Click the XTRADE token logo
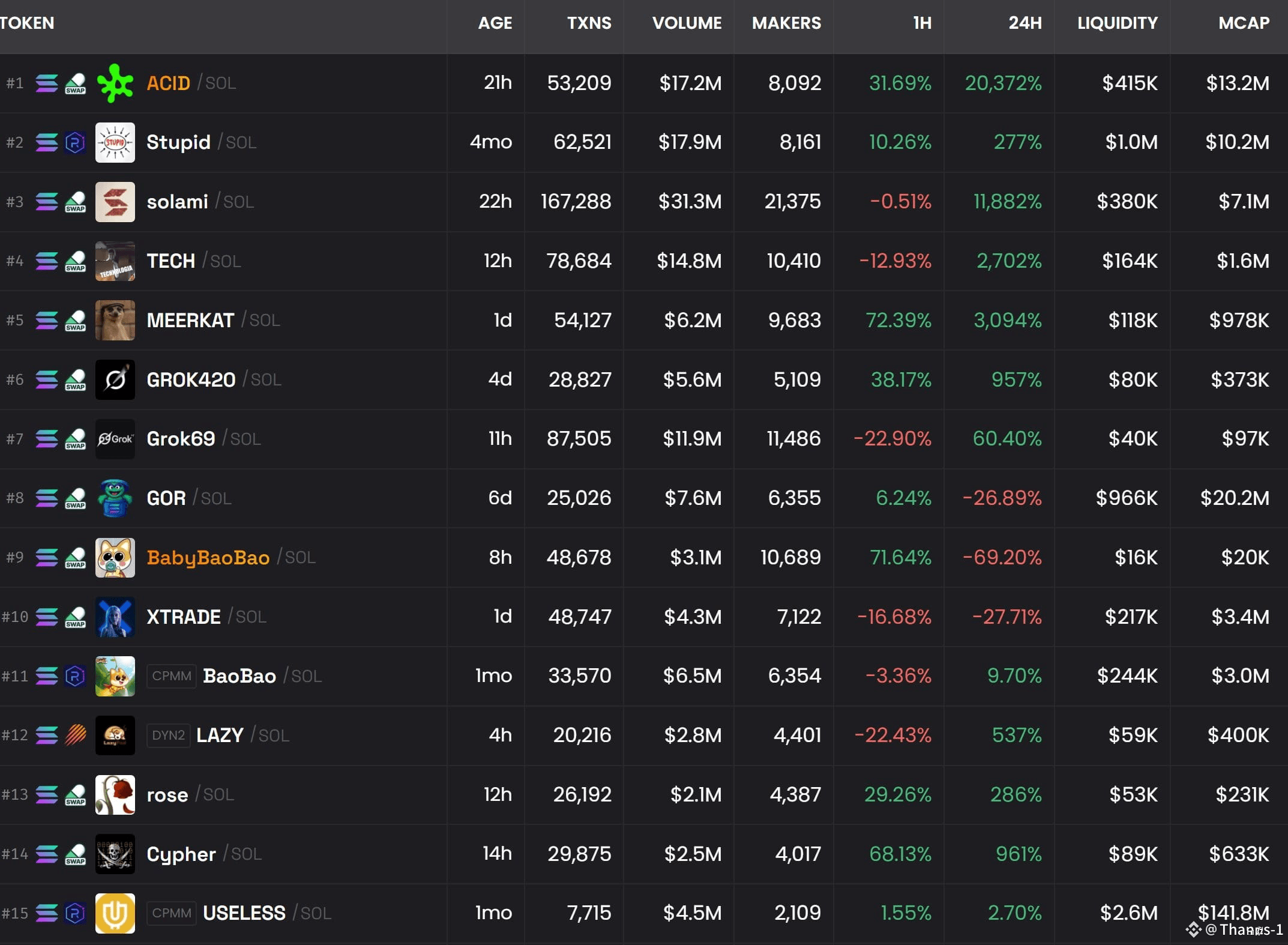Viewport: 1288px width, 945px height. (x=115, y=617)
